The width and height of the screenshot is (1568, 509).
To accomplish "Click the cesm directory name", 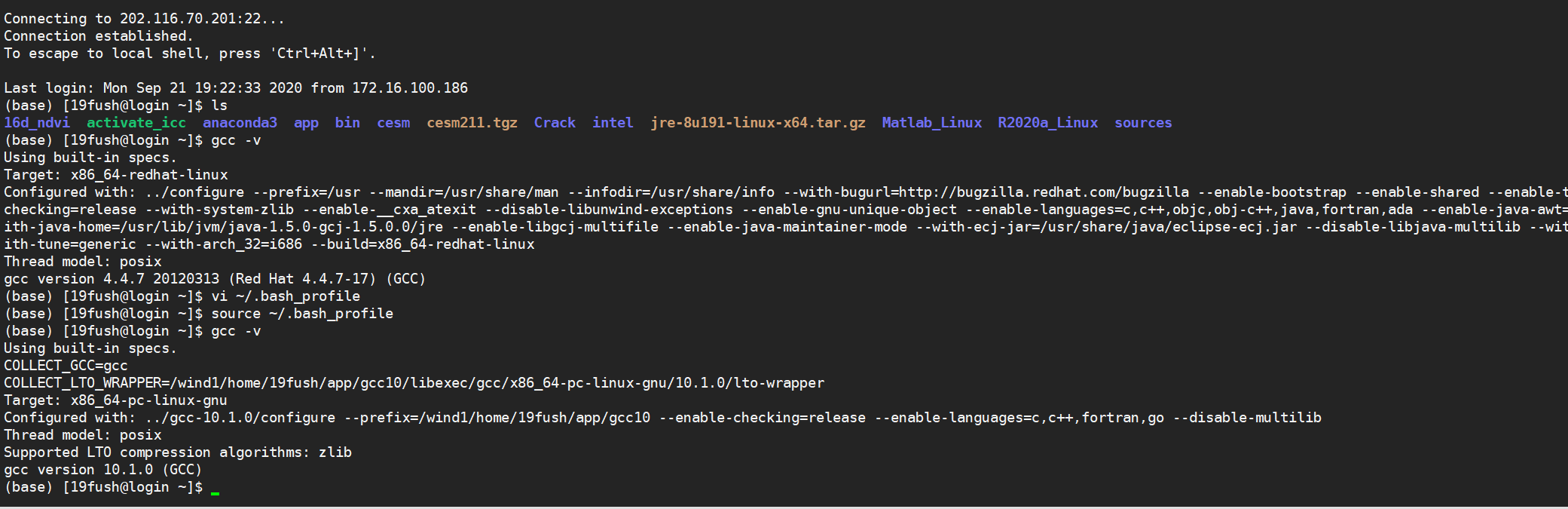I will coord(393,123).
